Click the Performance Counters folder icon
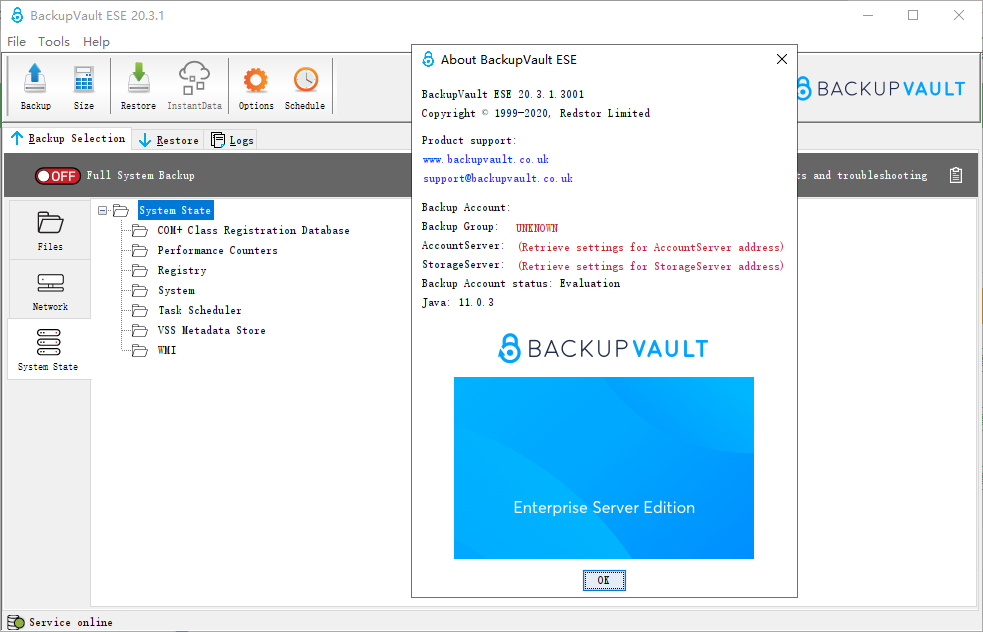 140,251
